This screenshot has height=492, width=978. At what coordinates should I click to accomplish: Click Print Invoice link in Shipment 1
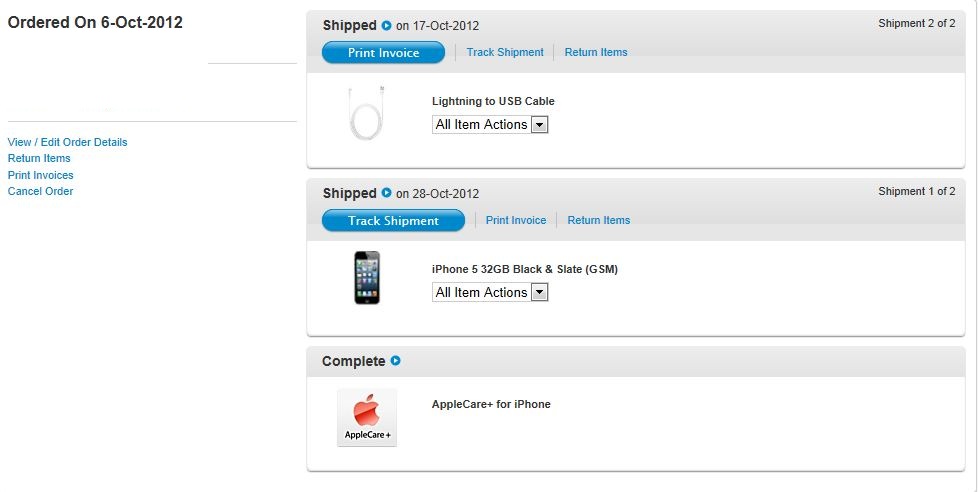coord(516,220)
